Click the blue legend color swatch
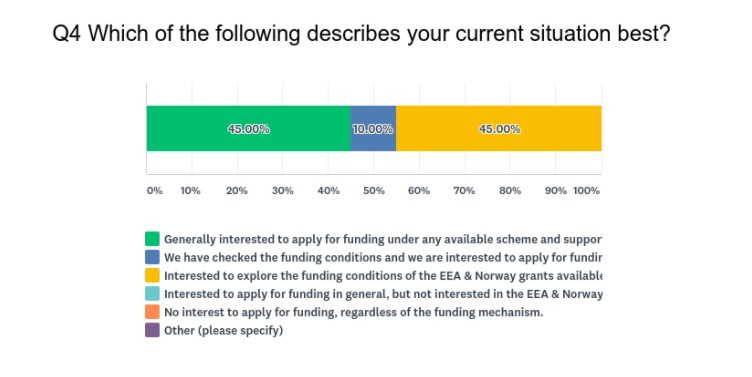This screenshot has width=752, height=377. point(153,257)
